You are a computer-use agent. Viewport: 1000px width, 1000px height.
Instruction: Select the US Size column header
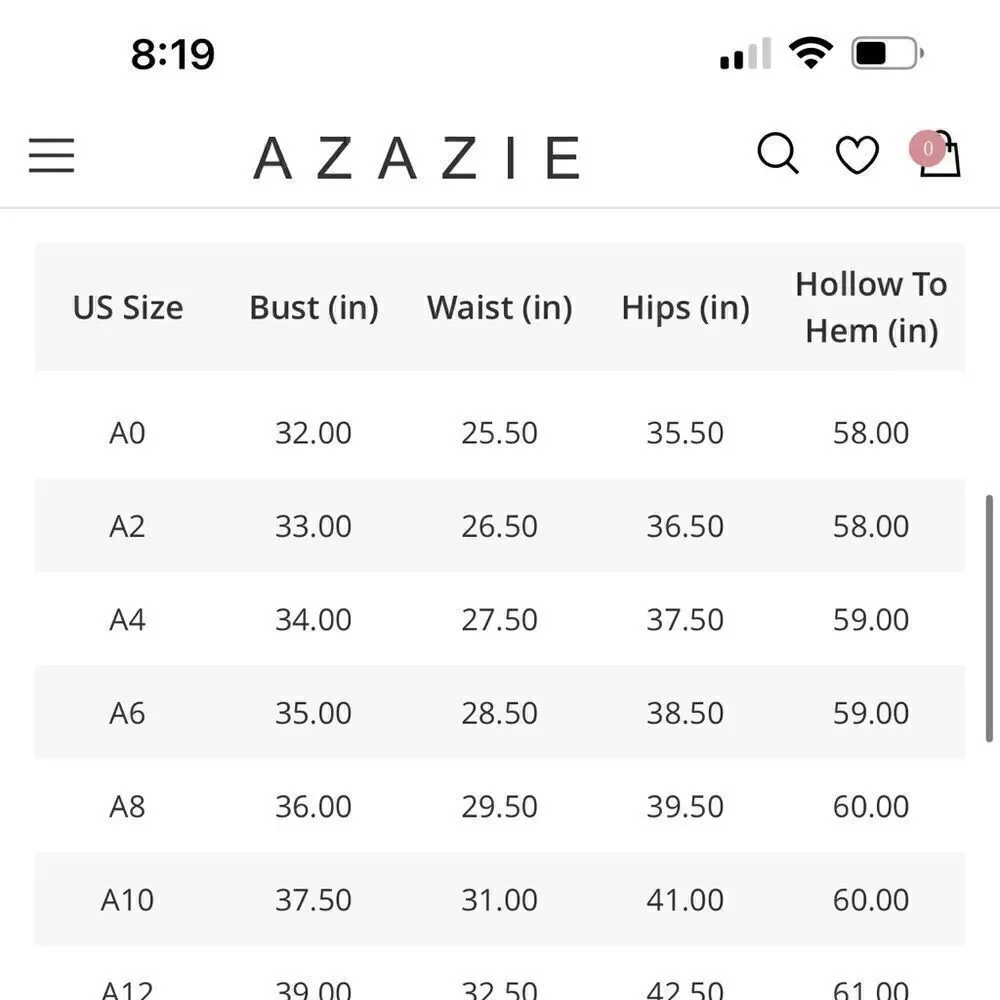coord(128,307)
